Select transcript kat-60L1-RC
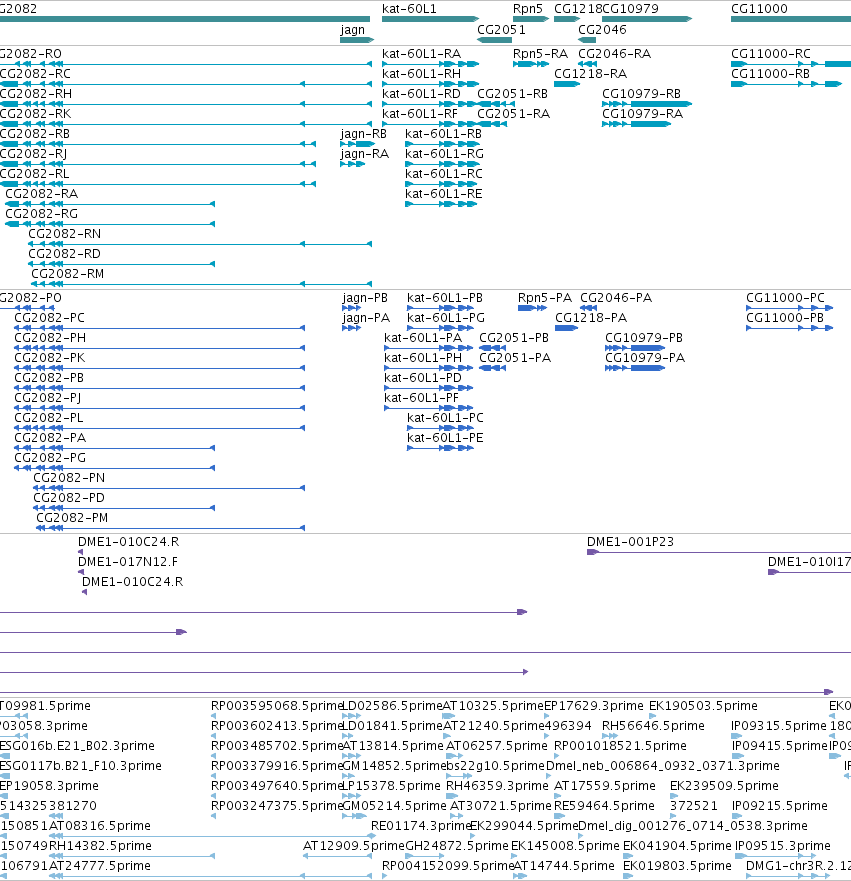Screen dimensions: 851x881 444,174
